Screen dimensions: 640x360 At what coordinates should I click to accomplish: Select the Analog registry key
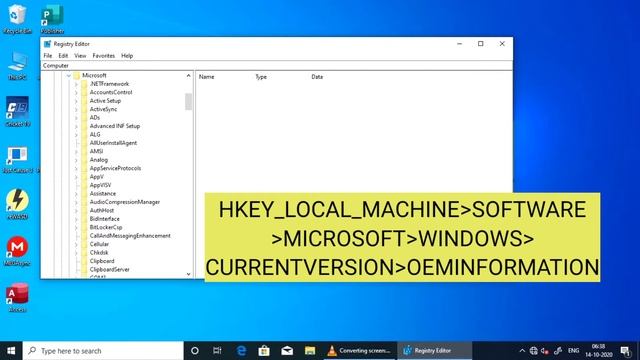[x=99, y=160]
